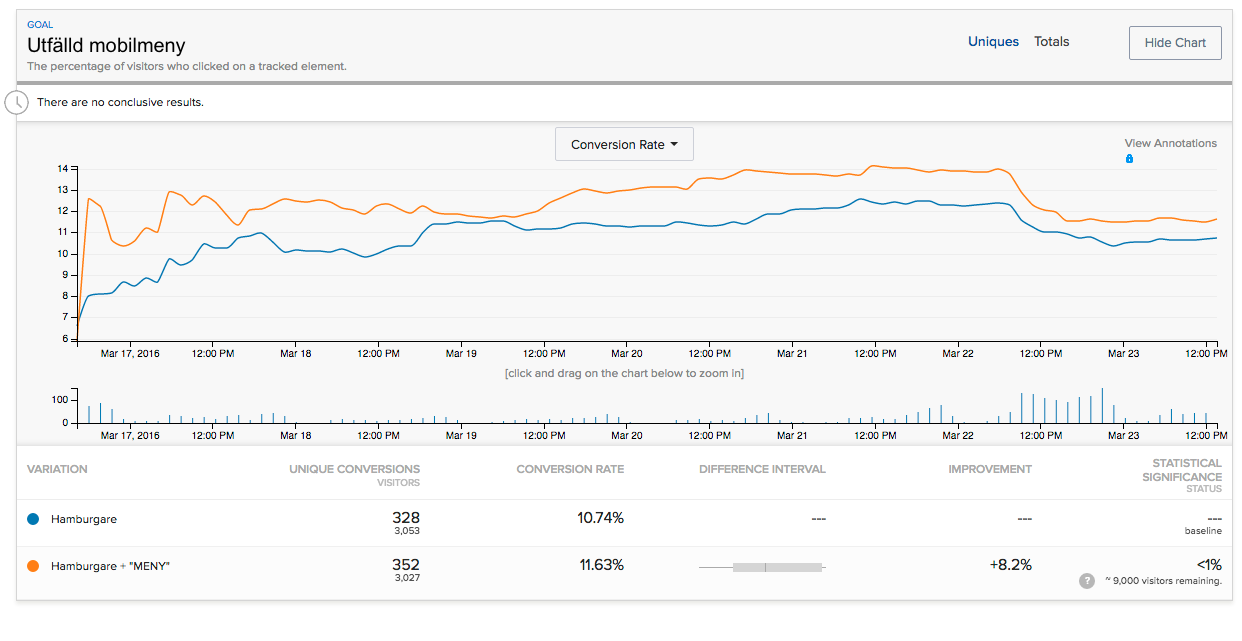Click the 3,027 visitors count
This screenshot has width=1242, height=641.
[406, 579]
